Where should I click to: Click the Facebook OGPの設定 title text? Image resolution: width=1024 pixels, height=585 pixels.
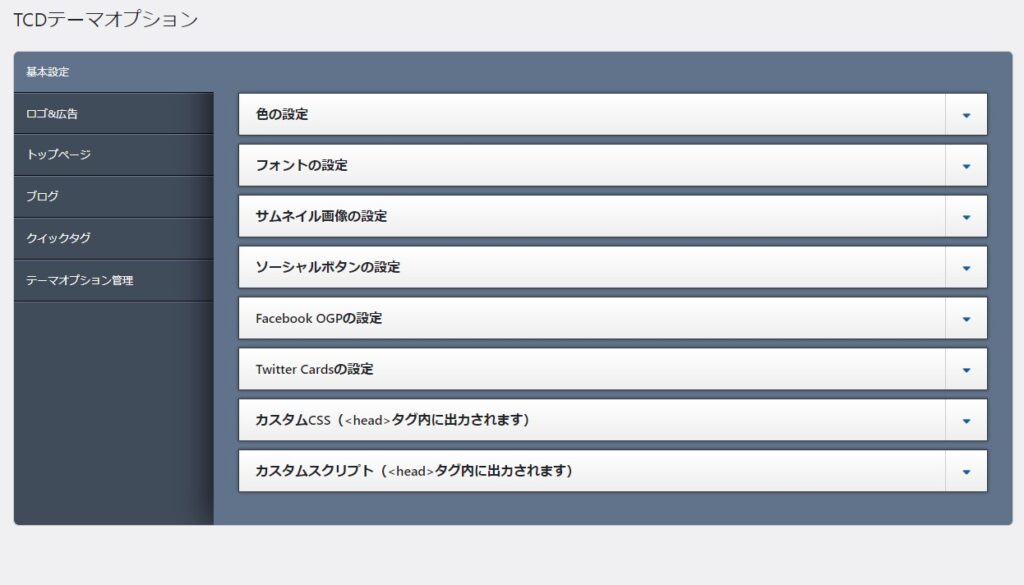(319, 319)
